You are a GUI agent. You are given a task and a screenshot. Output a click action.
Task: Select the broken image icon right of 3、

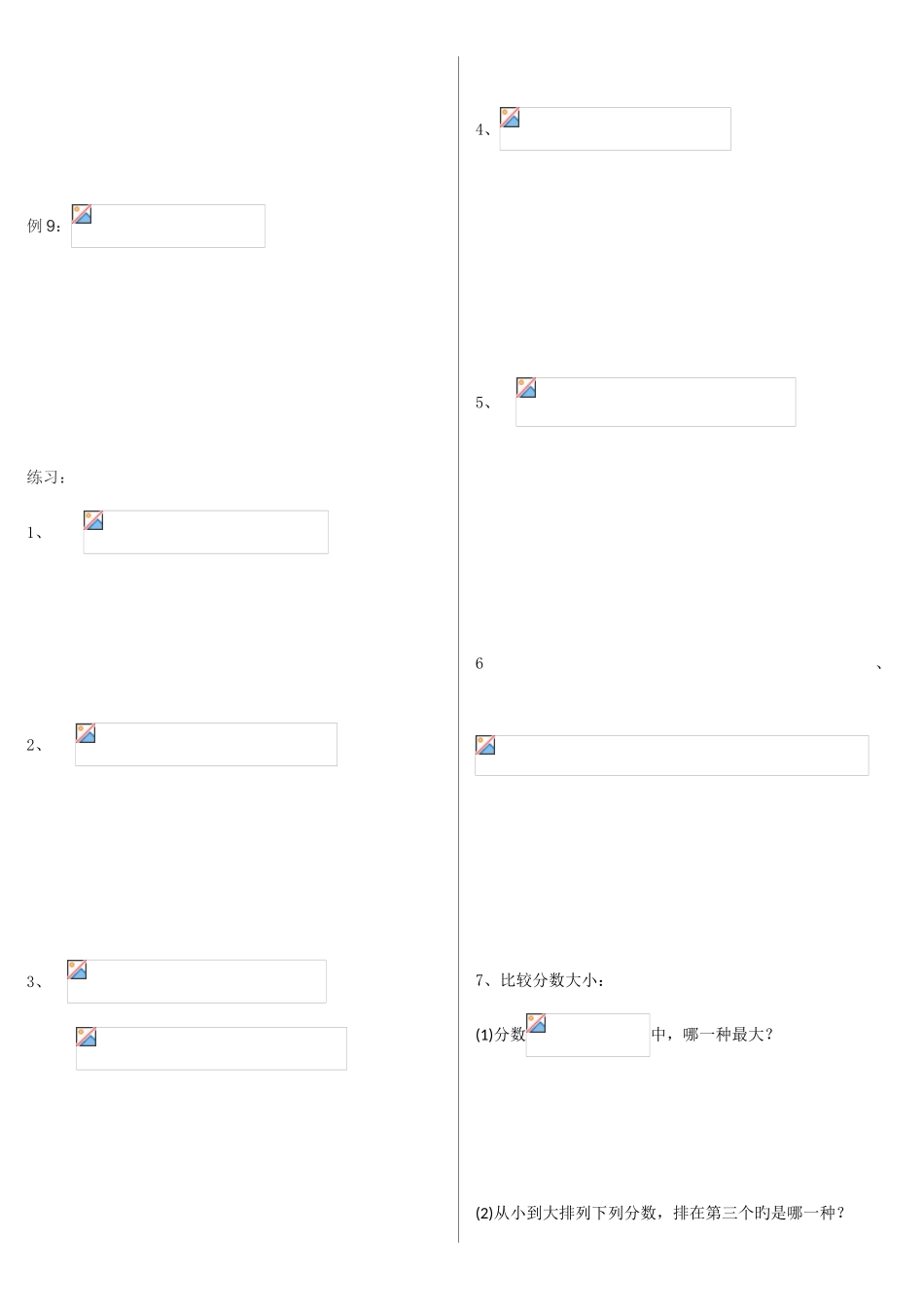click(78, 970)
